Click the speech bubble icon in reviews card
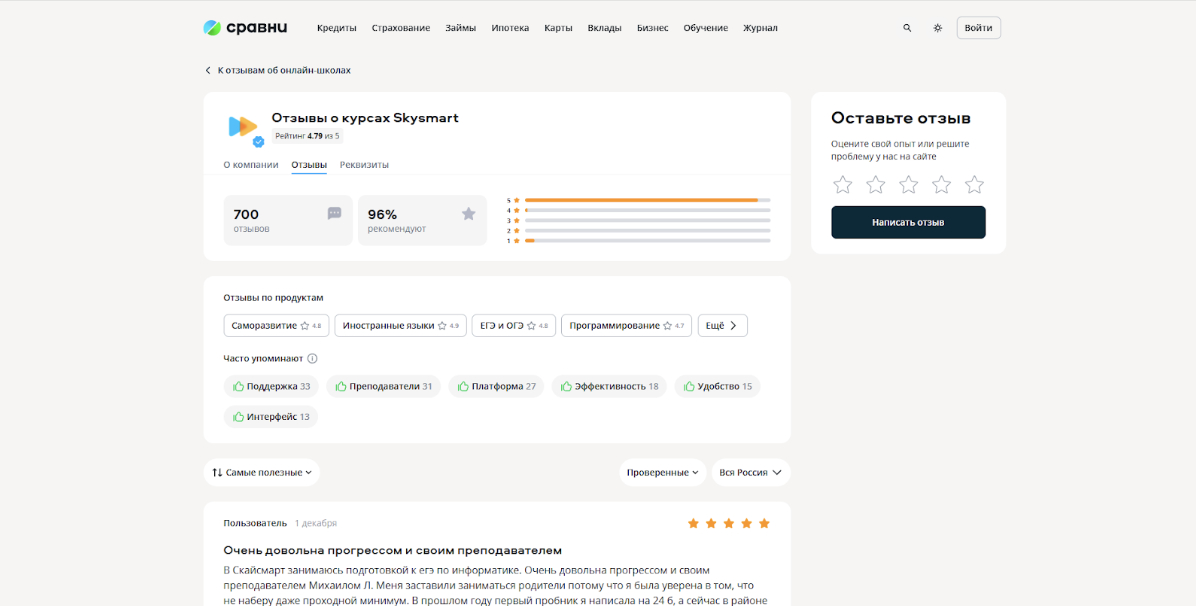 point(334,213)
